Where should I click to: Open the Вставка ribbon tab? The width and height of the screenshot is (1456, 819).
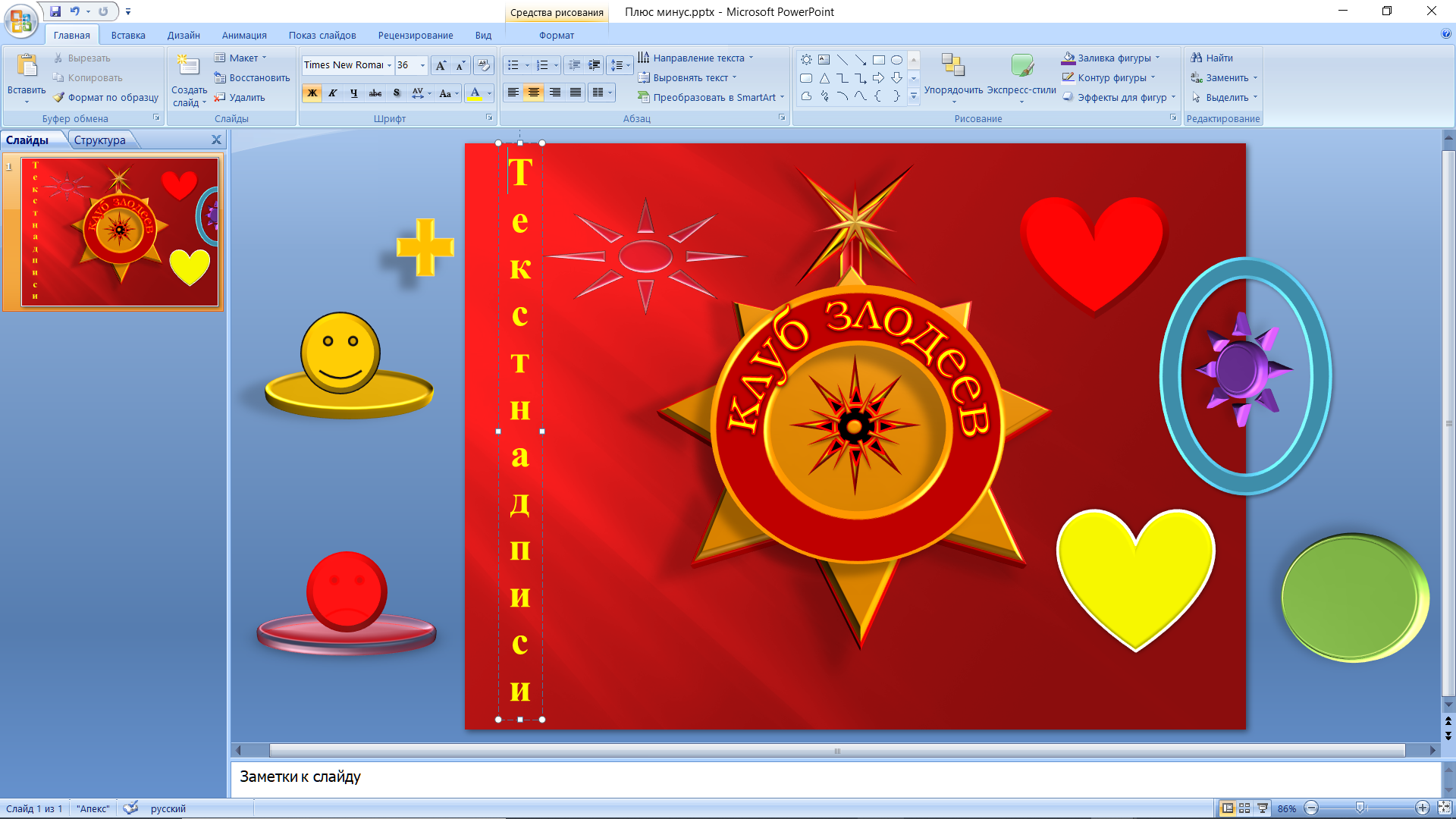[128, 35]
